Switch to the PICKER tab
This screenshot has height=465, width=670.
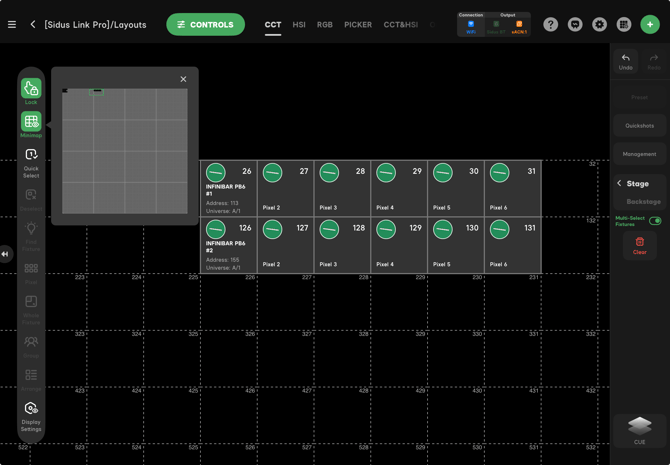358,25
